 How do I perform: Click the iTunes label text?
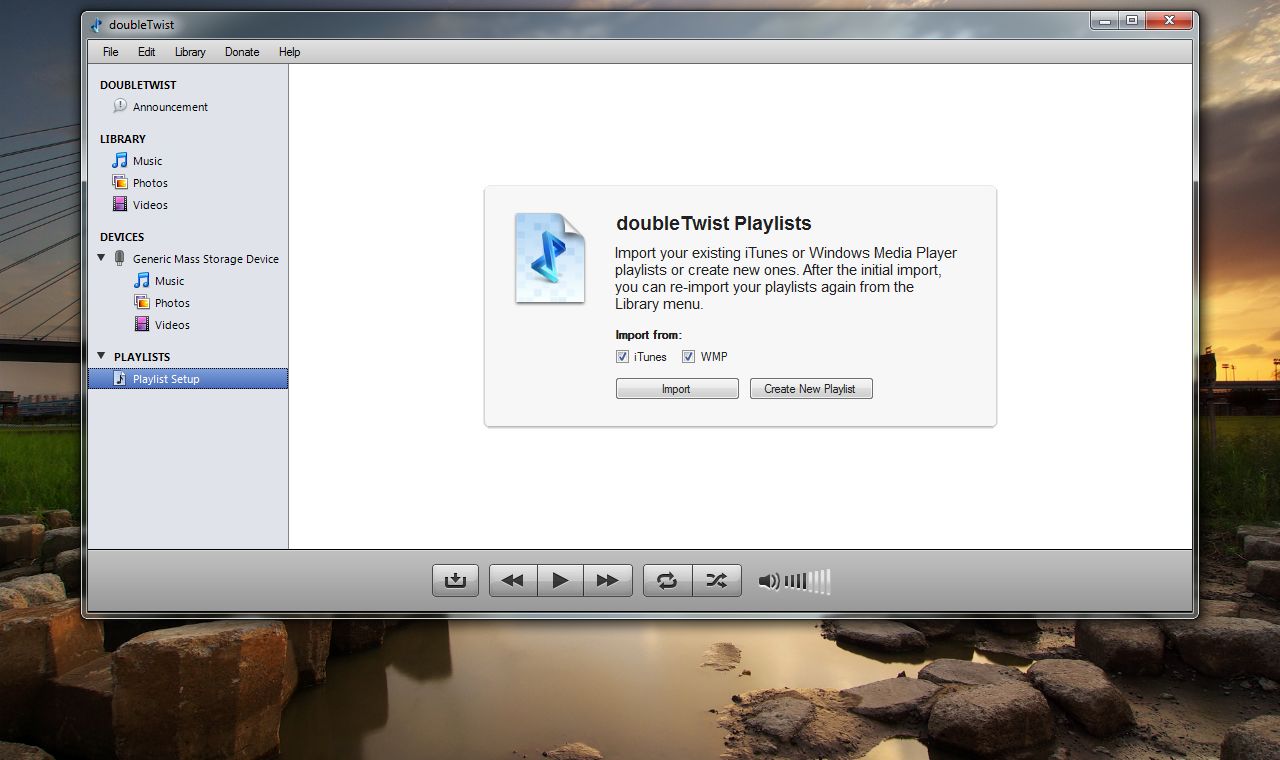click(650, 357)
